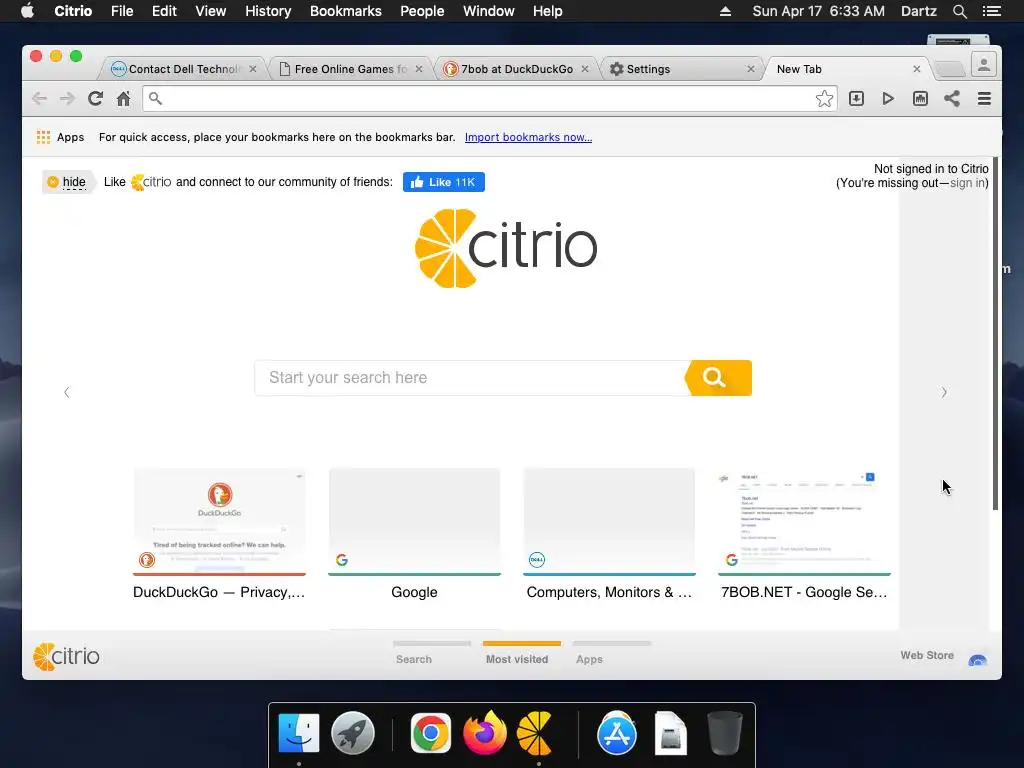The width and height of the screenshot is (1024, 768).
Task: Click the Start your search here box
Action: click(x=470, y=377)
